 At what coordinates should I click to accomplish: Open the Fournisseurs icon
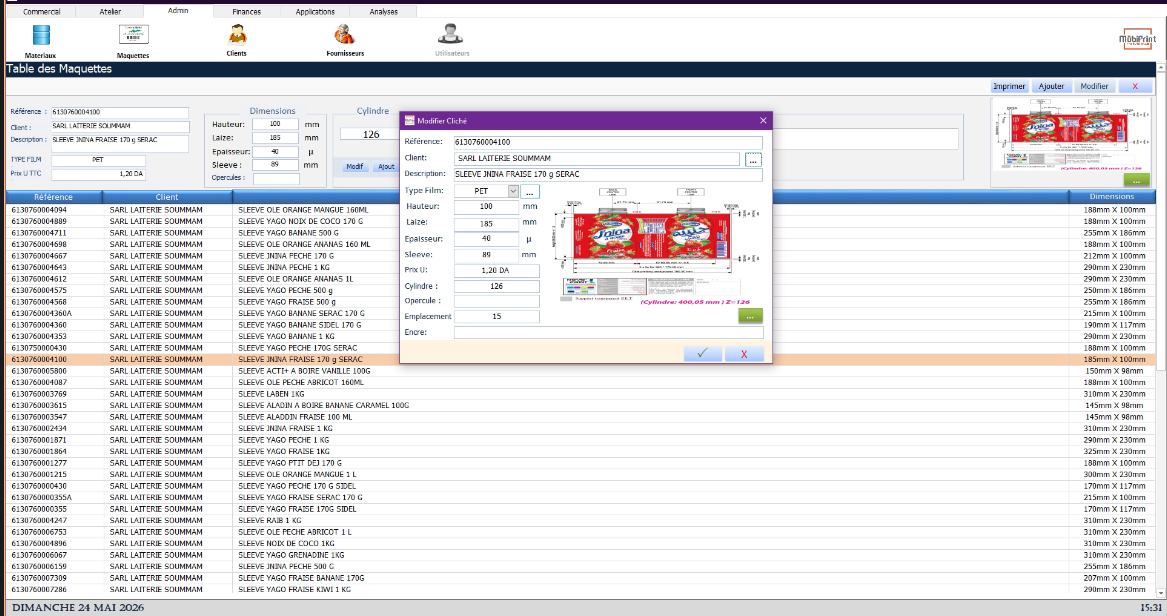point(345,34)
